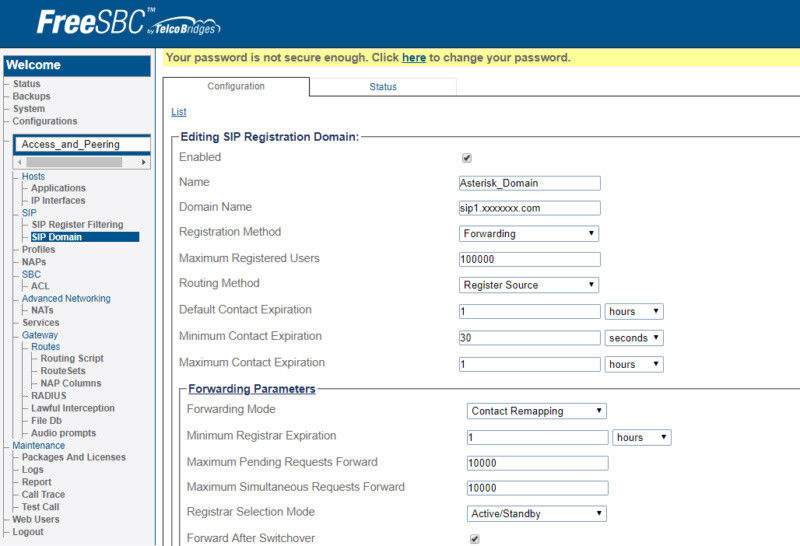Open the Registrar Selection Mode dropdown
The width and height of the screenshot is (800, 546).
coord(536,513)
